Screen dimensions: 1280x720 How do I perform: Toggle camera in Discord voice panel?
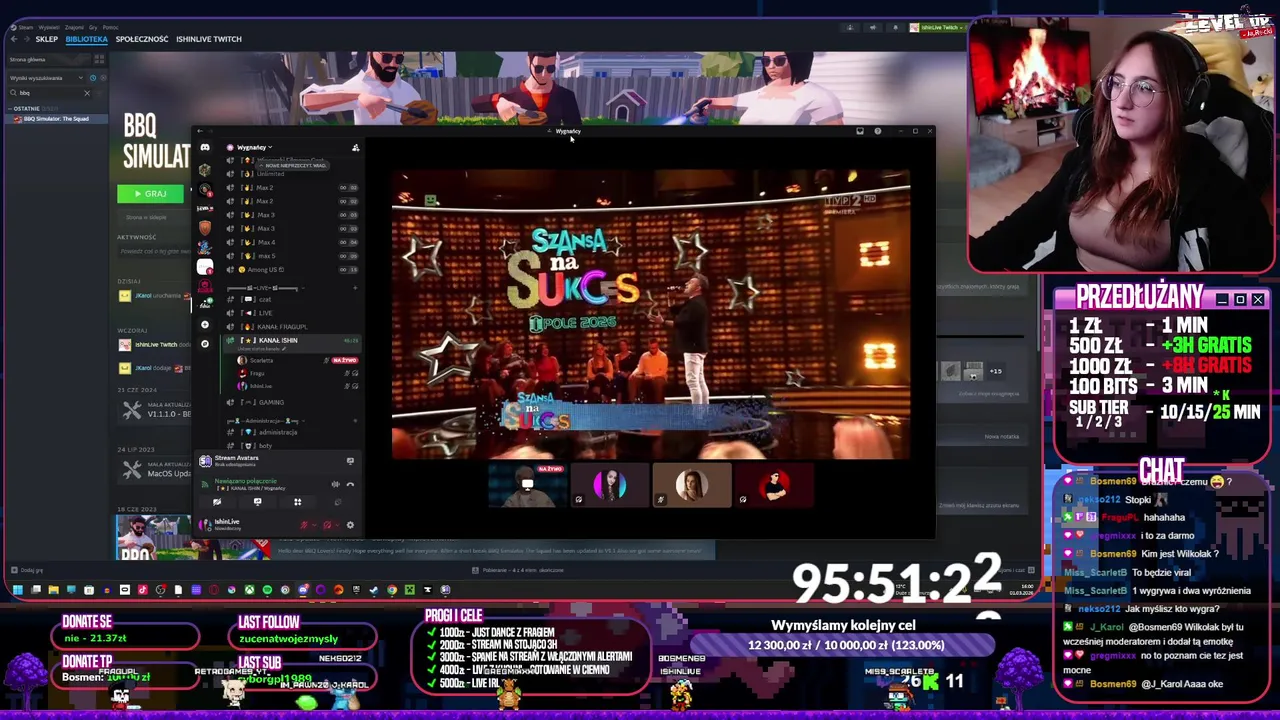pyautogui.click(x=217, y=502)
